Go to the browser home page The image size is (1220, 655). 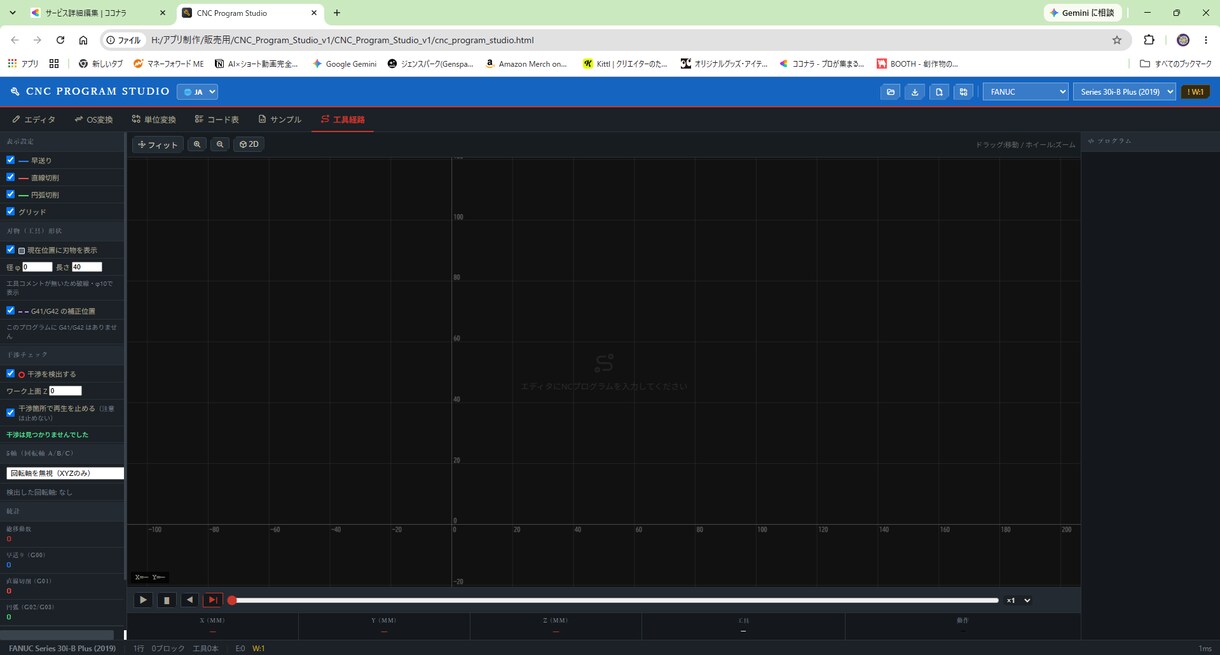83,40
